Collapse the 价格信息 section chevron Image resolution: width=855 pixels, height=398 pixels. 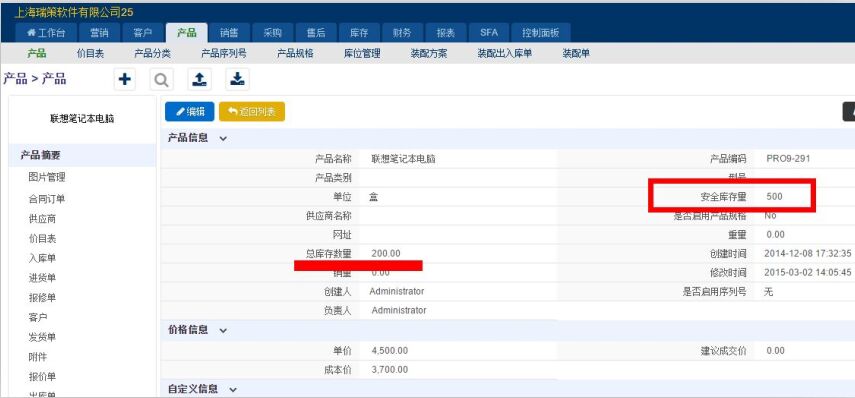[x=223, y=330]
